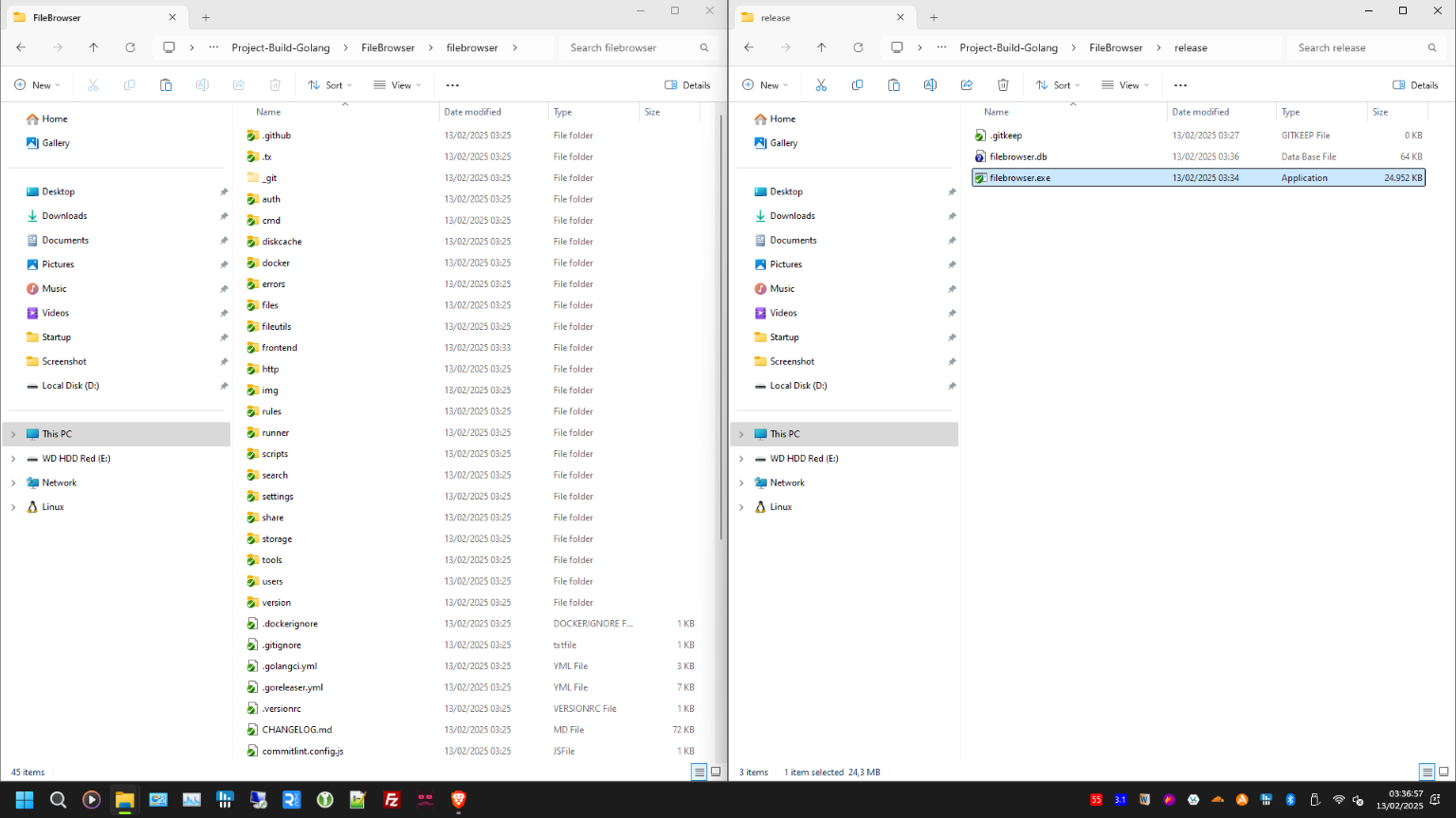Open Sort dropdown in release window
Screen dimensions: 1456x818
click(1058, 85)
